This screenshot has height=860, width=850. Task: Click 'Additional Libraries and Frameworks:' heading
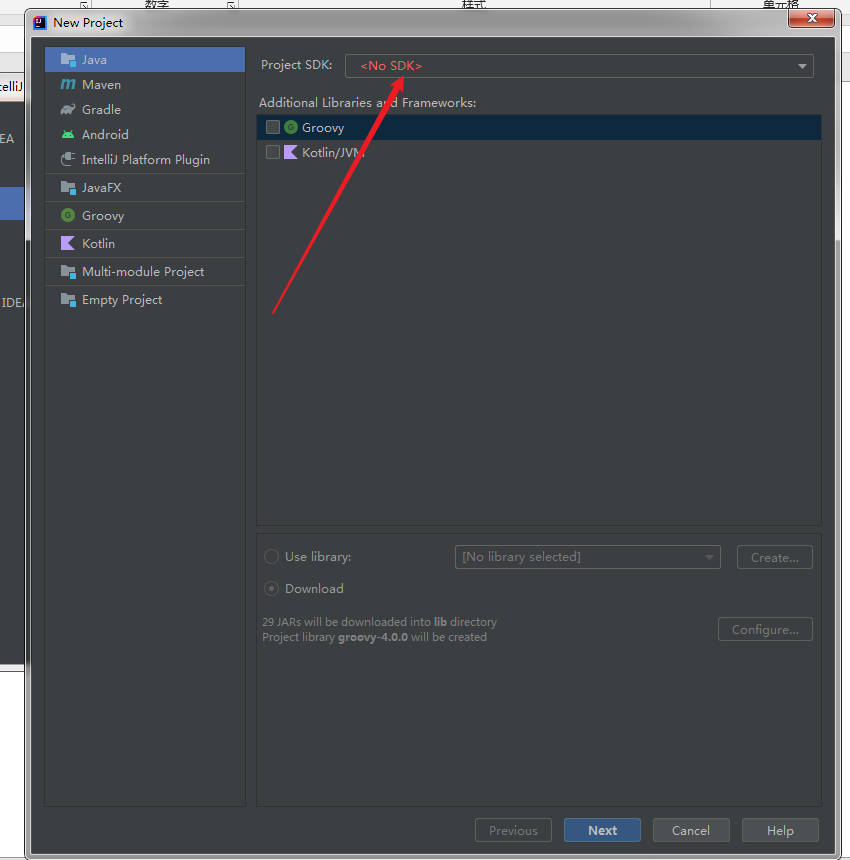[x=367, y=103]
